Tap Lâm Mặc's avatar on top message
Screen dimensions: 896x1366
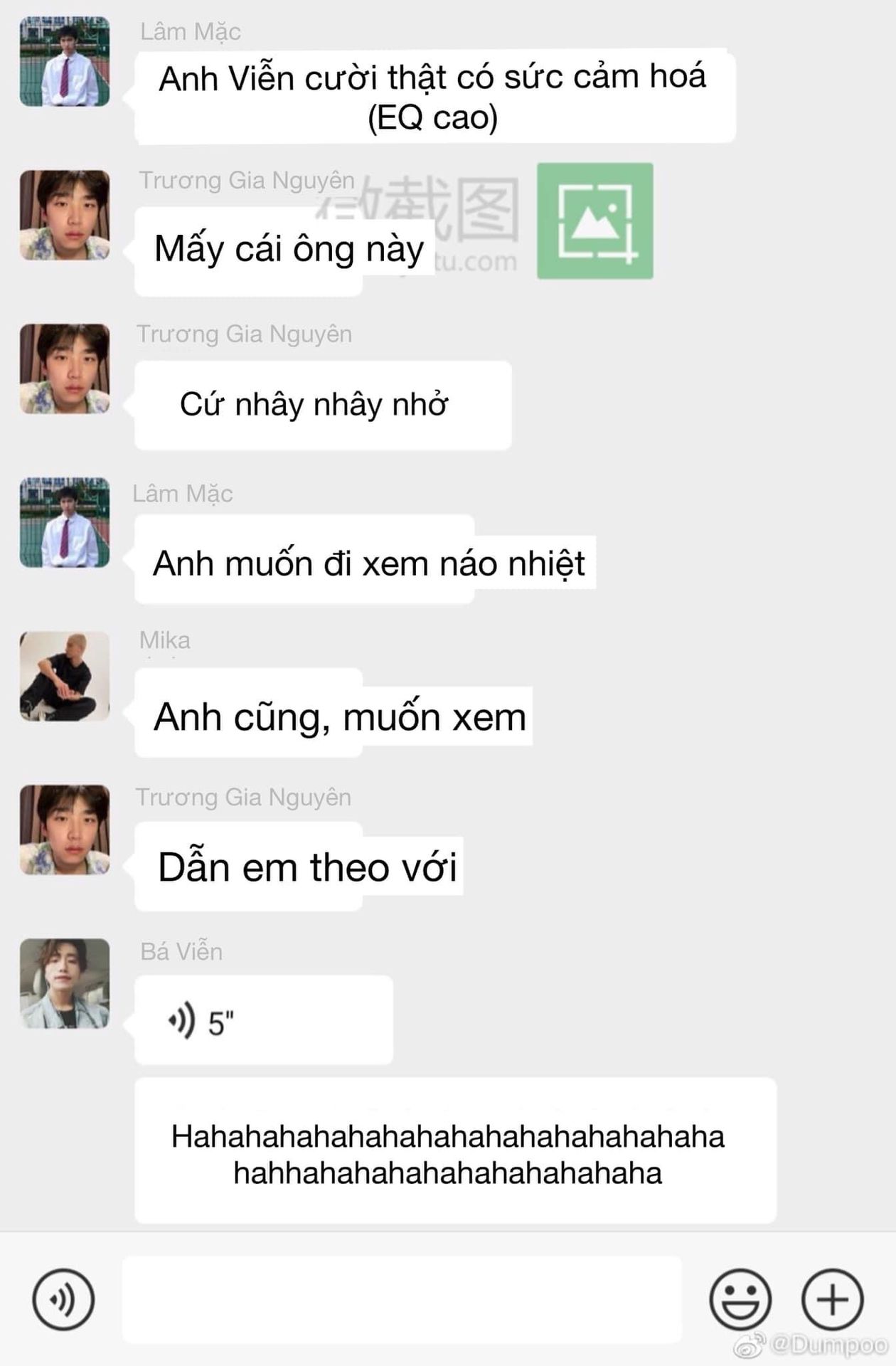coord(65,62)
